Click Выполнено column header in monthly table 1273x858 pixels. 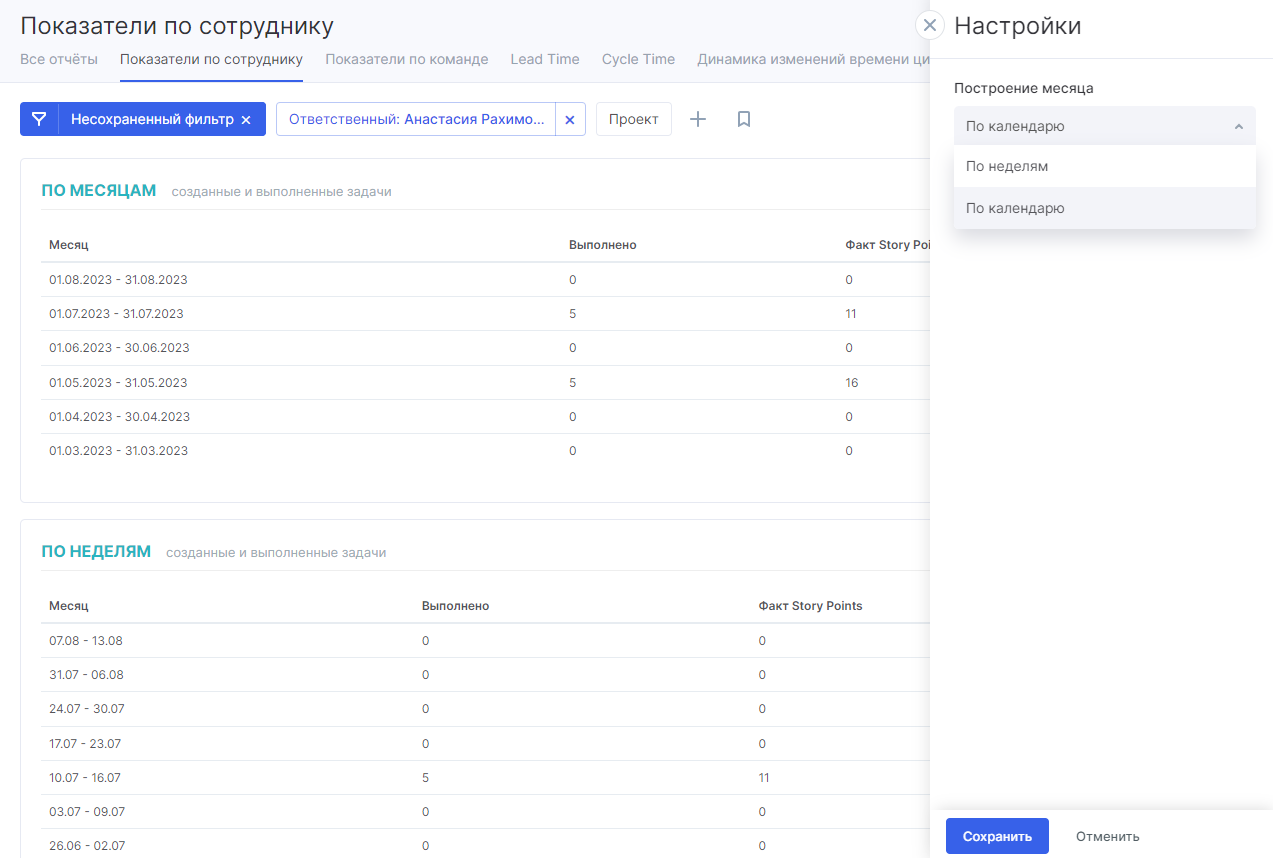(602, 245)
